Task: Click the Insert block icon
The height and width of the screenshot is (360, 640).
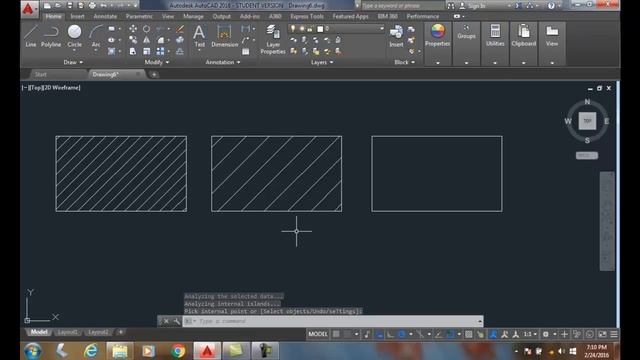Action: pyautogui.click(x=396, y=36)
